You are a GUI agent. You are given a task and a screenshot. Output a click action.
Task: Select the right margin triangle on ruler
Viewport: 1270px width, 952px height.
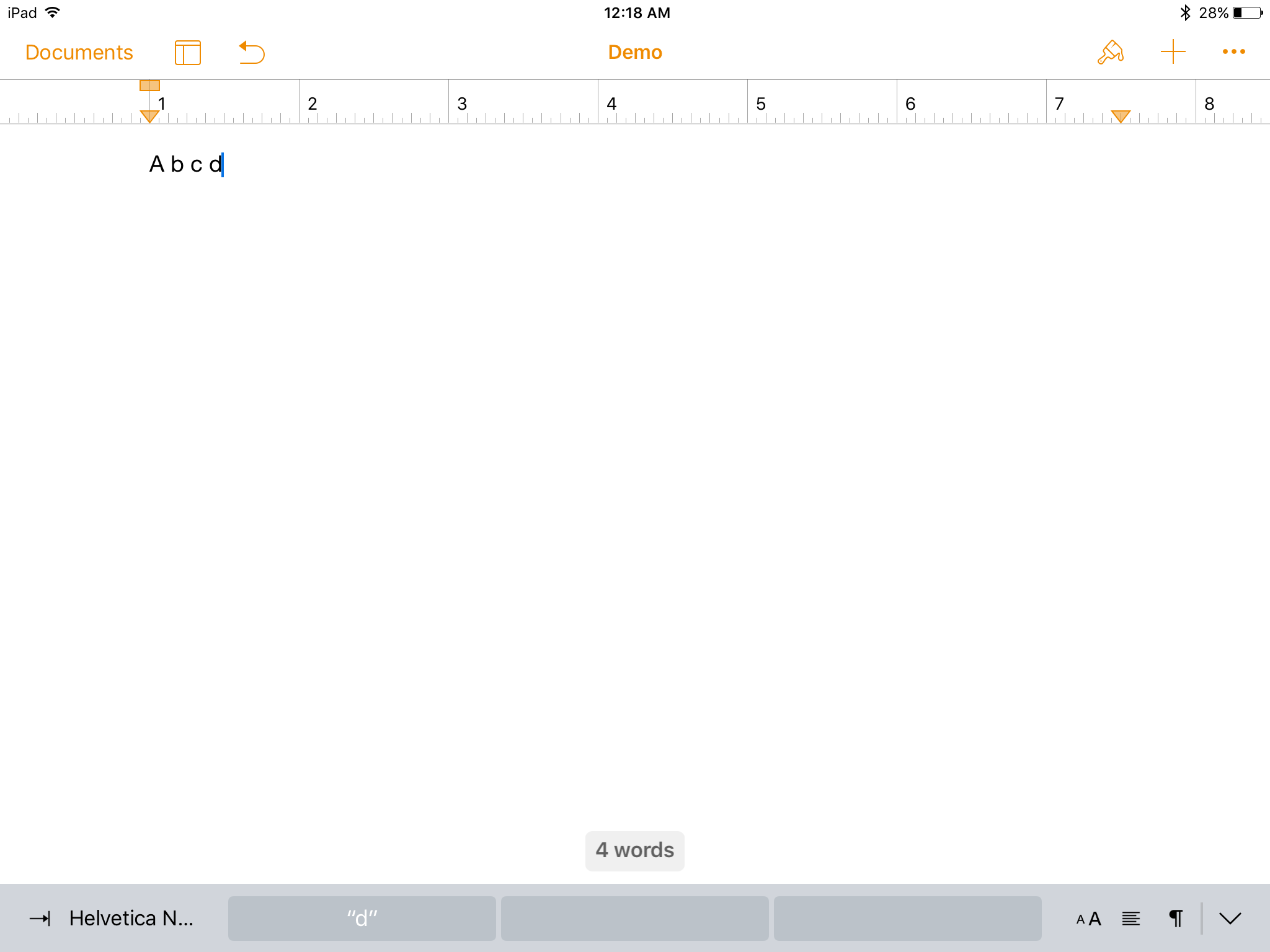[x=1120, y=116]
